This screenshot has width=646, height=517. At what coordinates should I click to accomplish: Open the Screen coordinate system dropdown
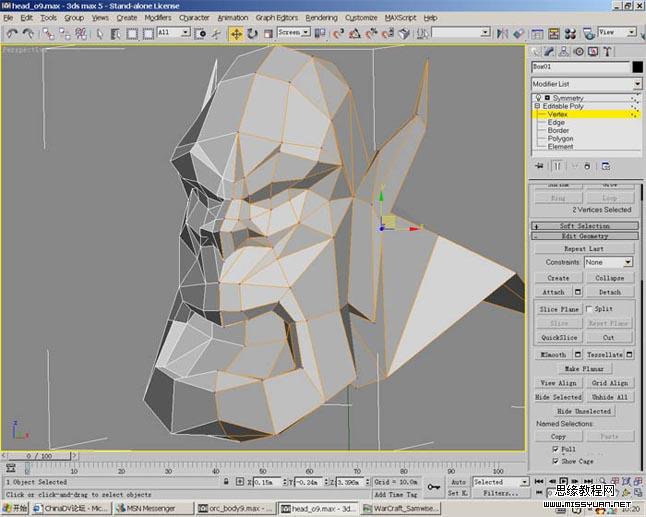point(294,32)
